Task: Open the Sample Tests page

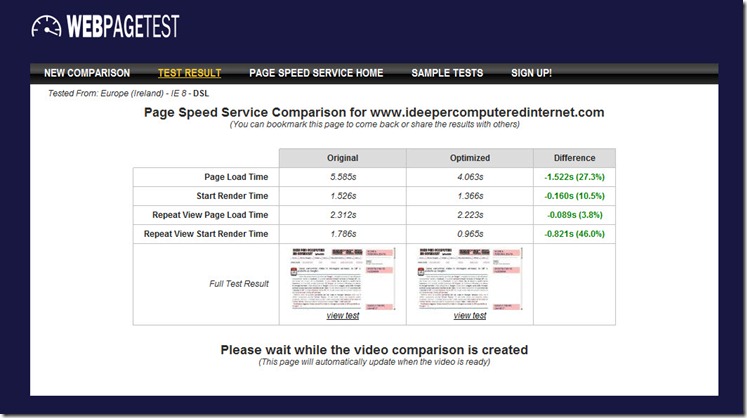Action: tap(447, 73)
